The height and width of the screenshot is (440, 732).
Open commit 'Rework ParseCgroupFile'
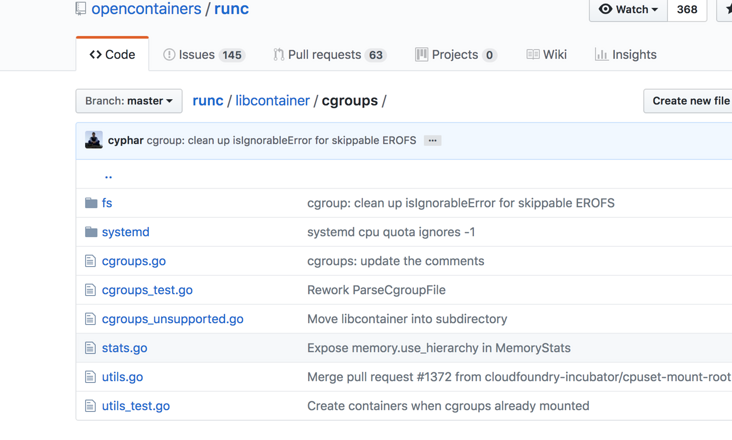pos(376,290)
